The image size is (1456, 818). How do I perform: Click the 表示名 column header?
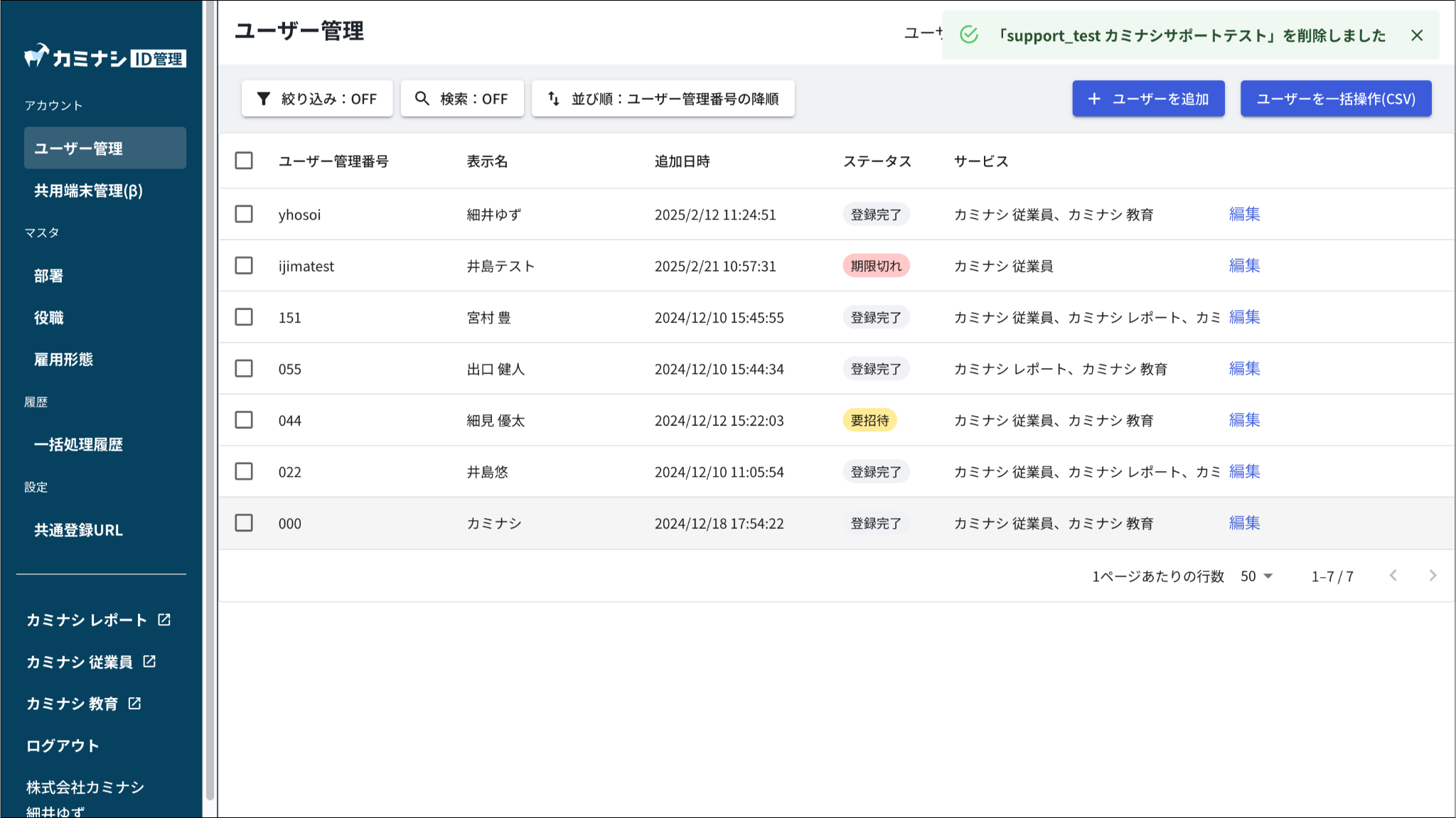(x=487, y=161)
